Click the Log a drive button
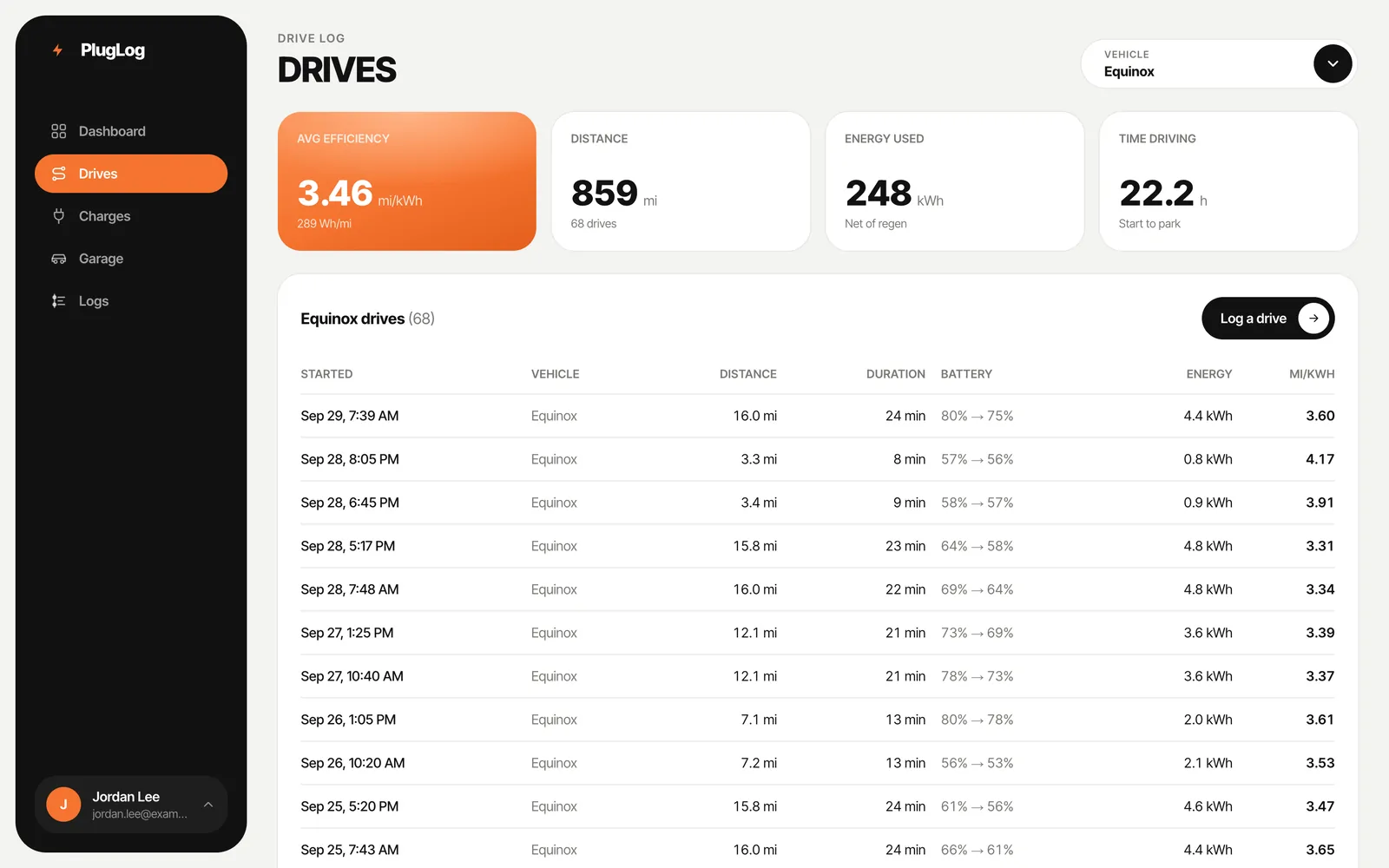The image size is (1389, 868). point(1267,319)
